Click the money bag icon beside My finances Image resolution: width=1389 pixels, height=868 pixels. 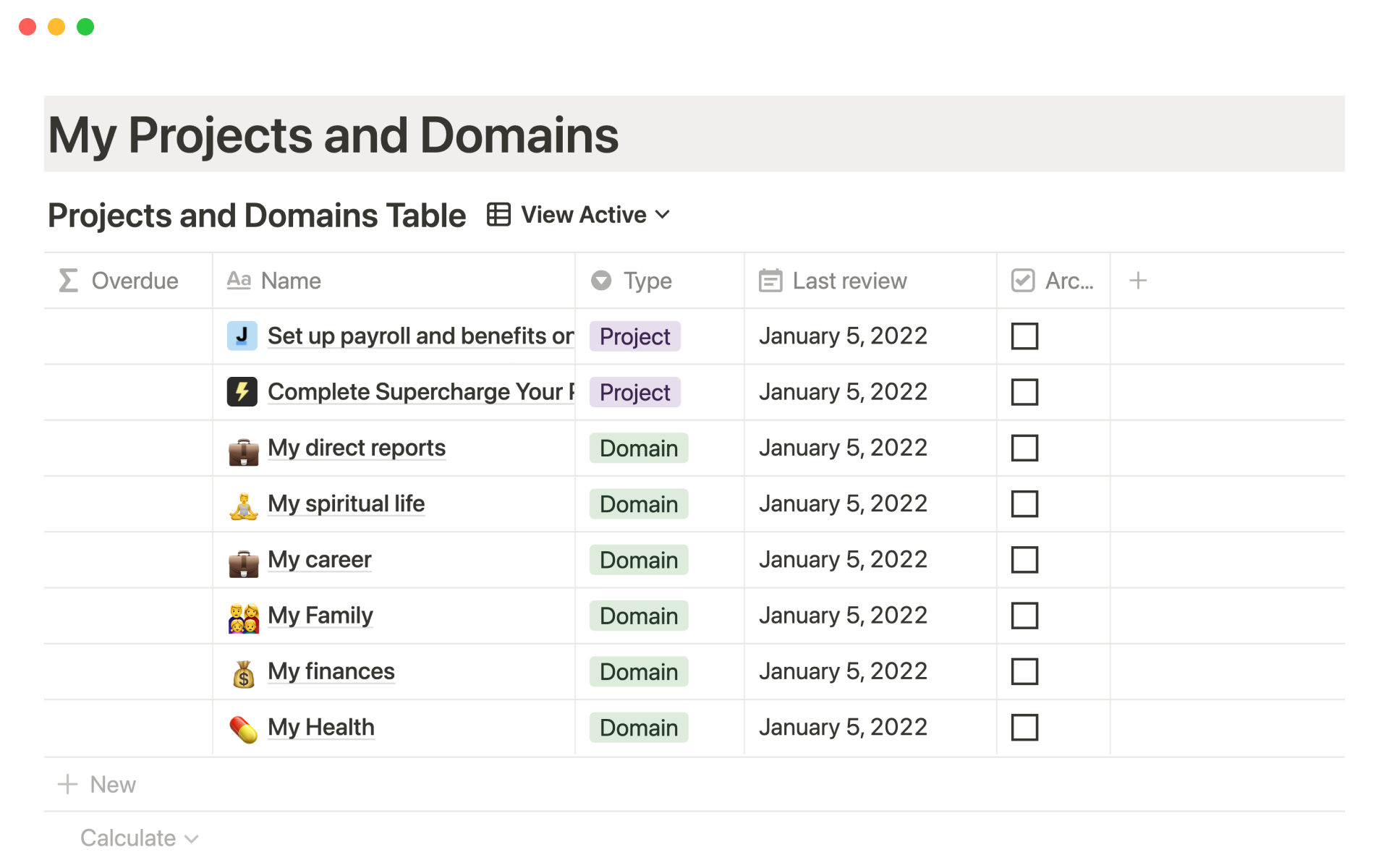click(x=244, y=673)
